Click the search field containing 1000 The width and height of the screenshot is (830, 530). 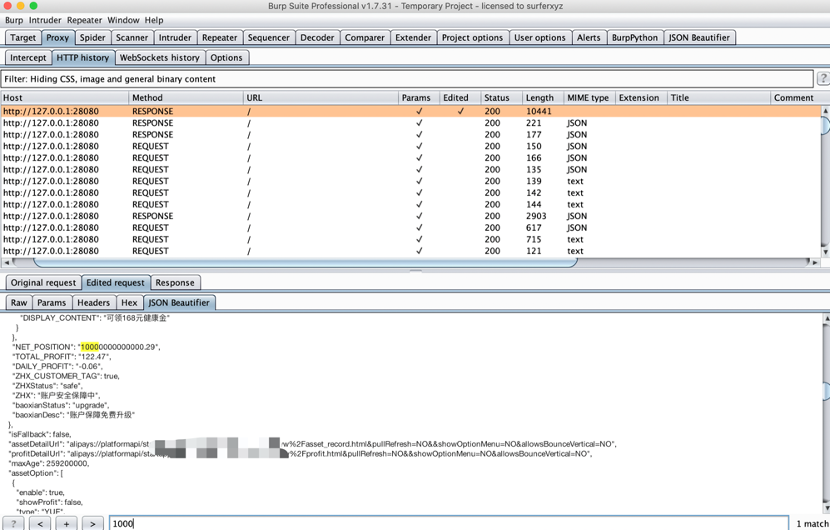click(x=449, y=524)
